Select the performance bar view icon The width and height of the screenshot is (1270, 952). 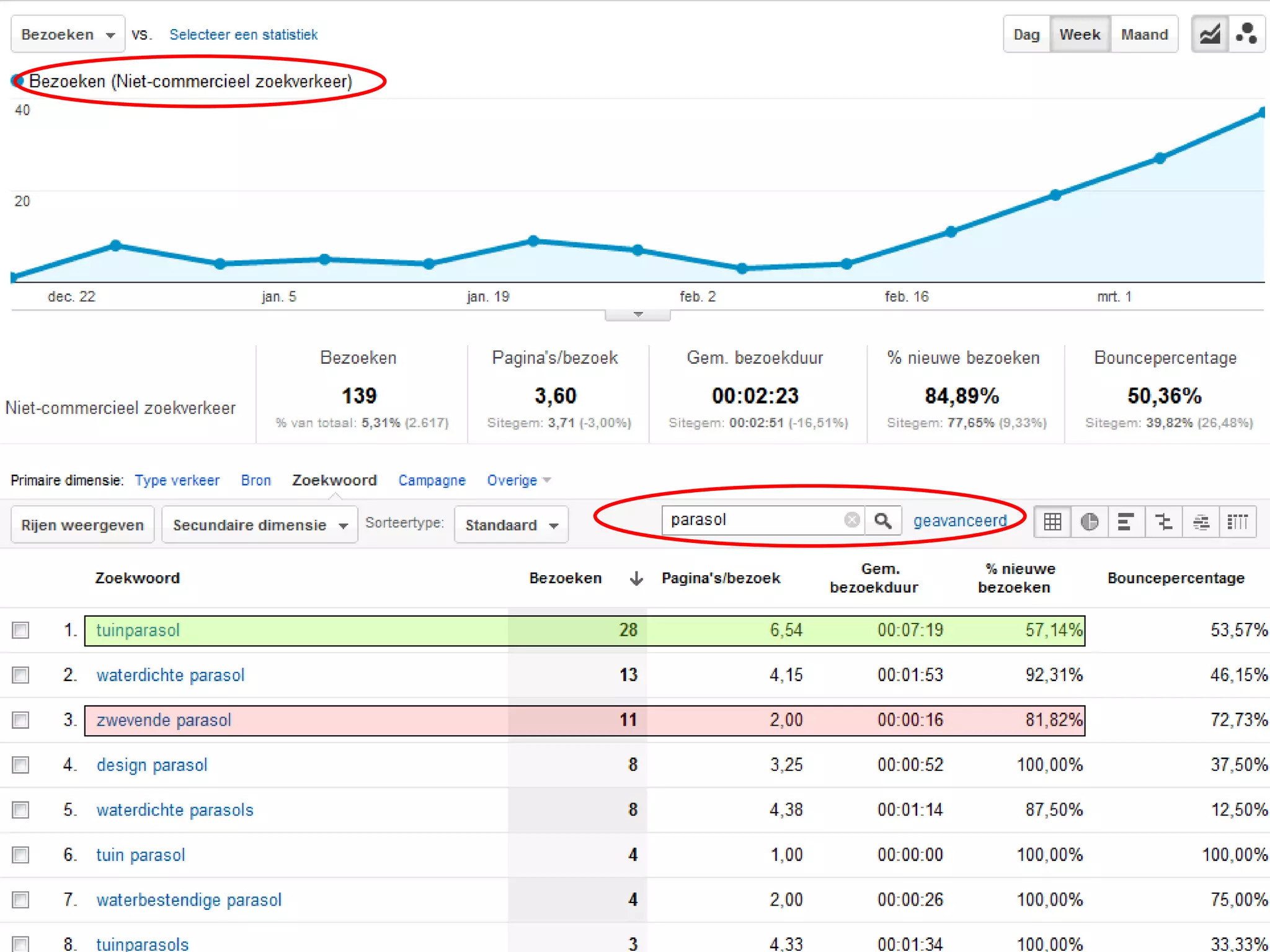[x=1126, y=522]
